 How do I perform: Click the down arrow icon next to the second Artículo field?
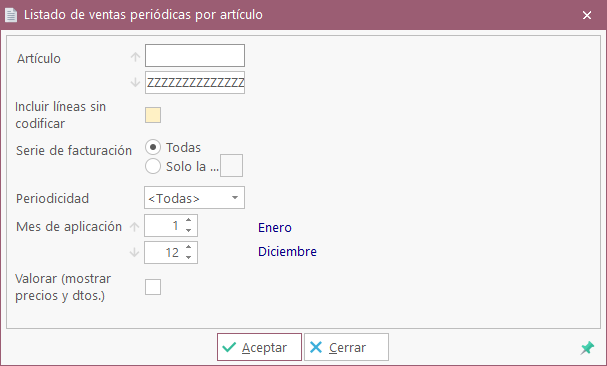tap(135, 82)
